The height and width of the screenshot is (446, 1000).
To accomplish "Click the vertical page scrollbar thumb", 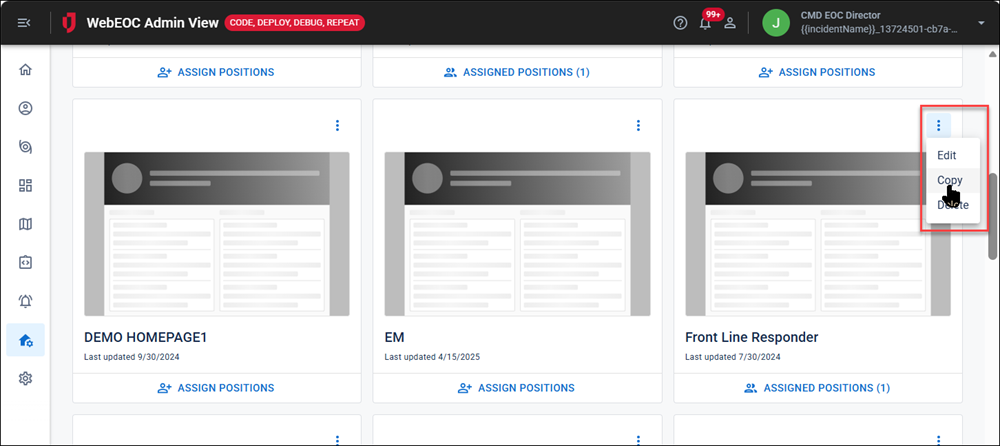I will point(993,216).
